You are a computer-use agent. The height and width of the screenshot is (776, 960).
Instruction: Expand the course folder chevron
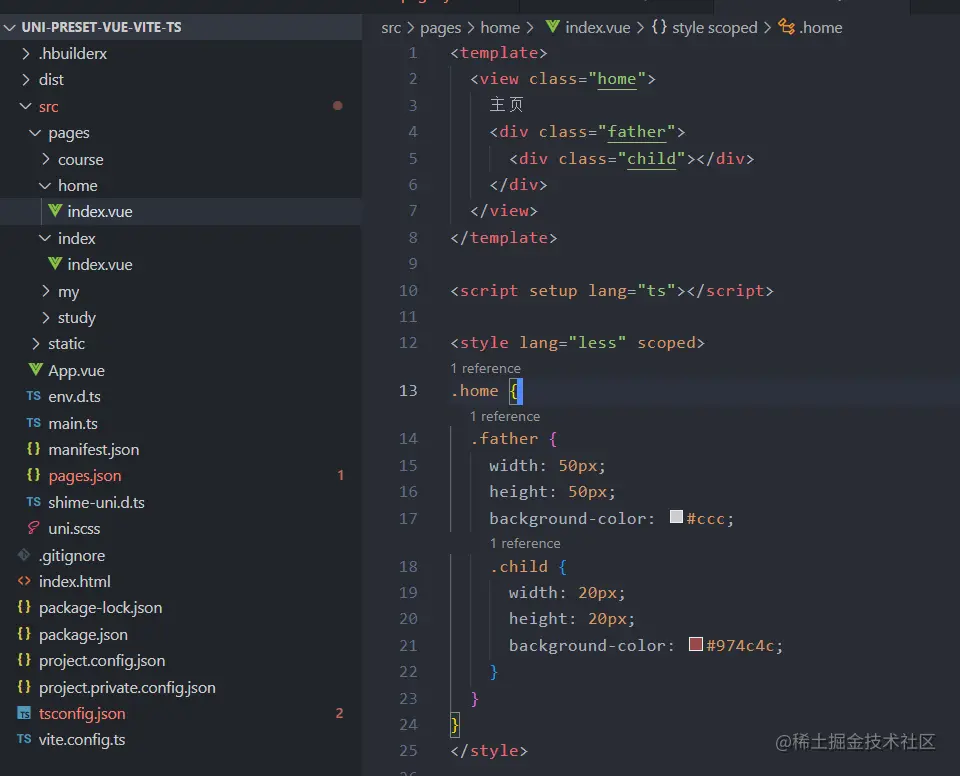(45, 159)
